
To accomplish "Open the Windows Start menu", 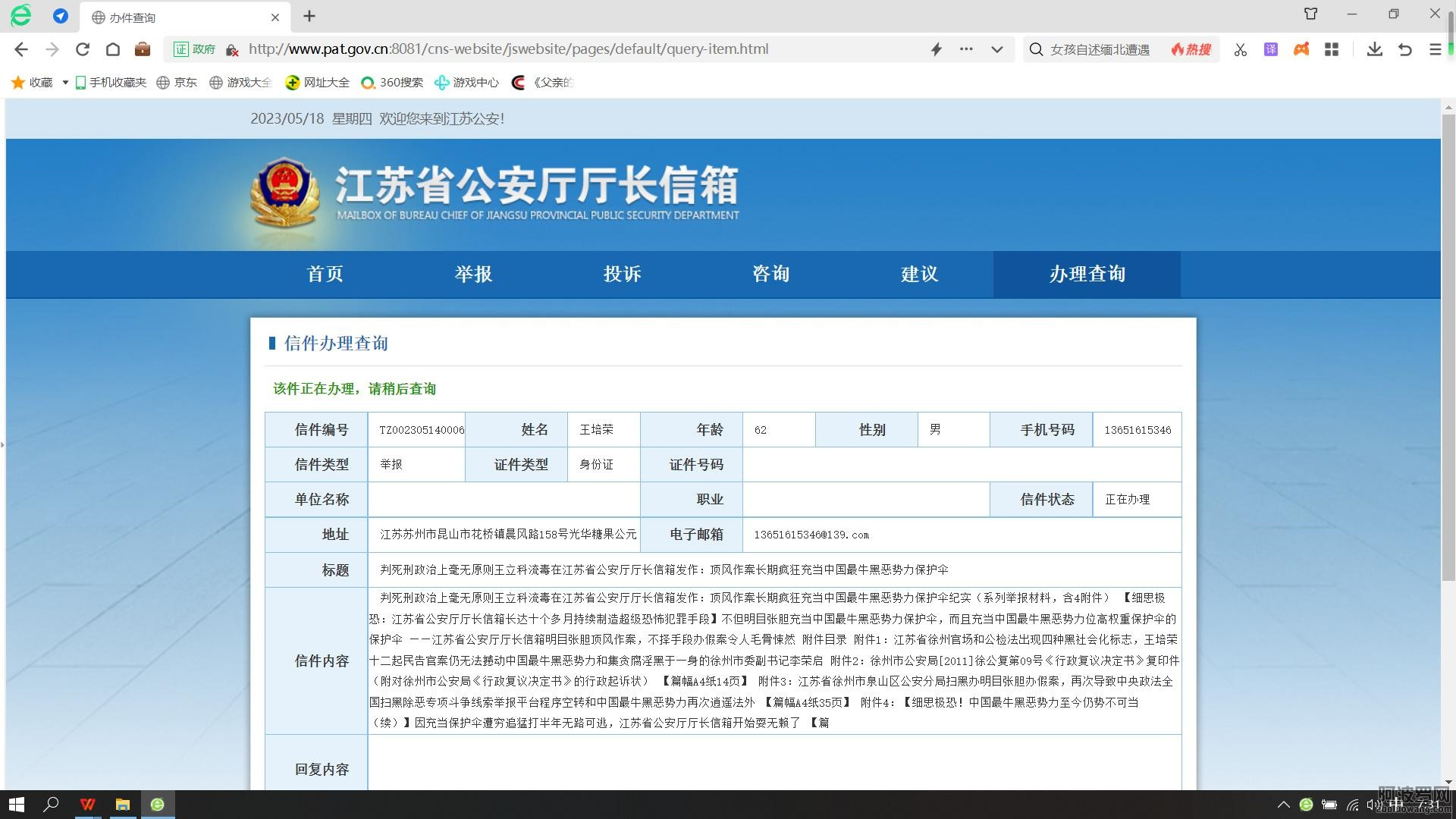I will 17,805.
